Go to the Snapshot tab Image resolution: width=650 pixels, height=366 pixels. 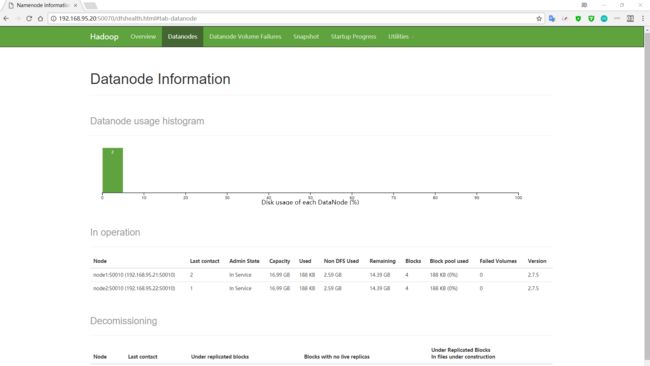tap(306, 36)
